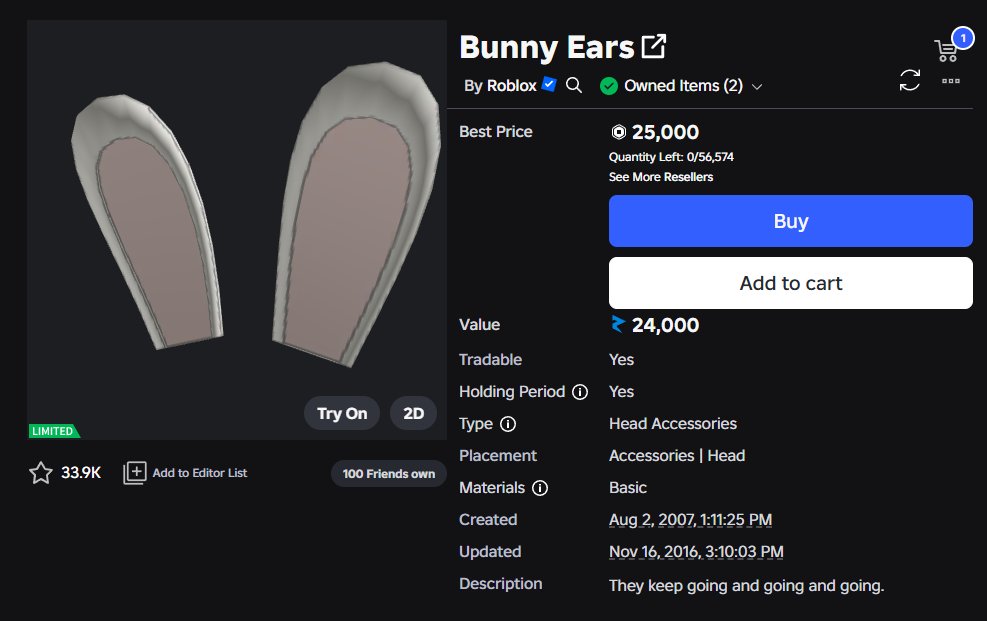Show Holding Period info tooltip icon
The width and height of the screenshot is (987, 621).
(x=580, y=392)
